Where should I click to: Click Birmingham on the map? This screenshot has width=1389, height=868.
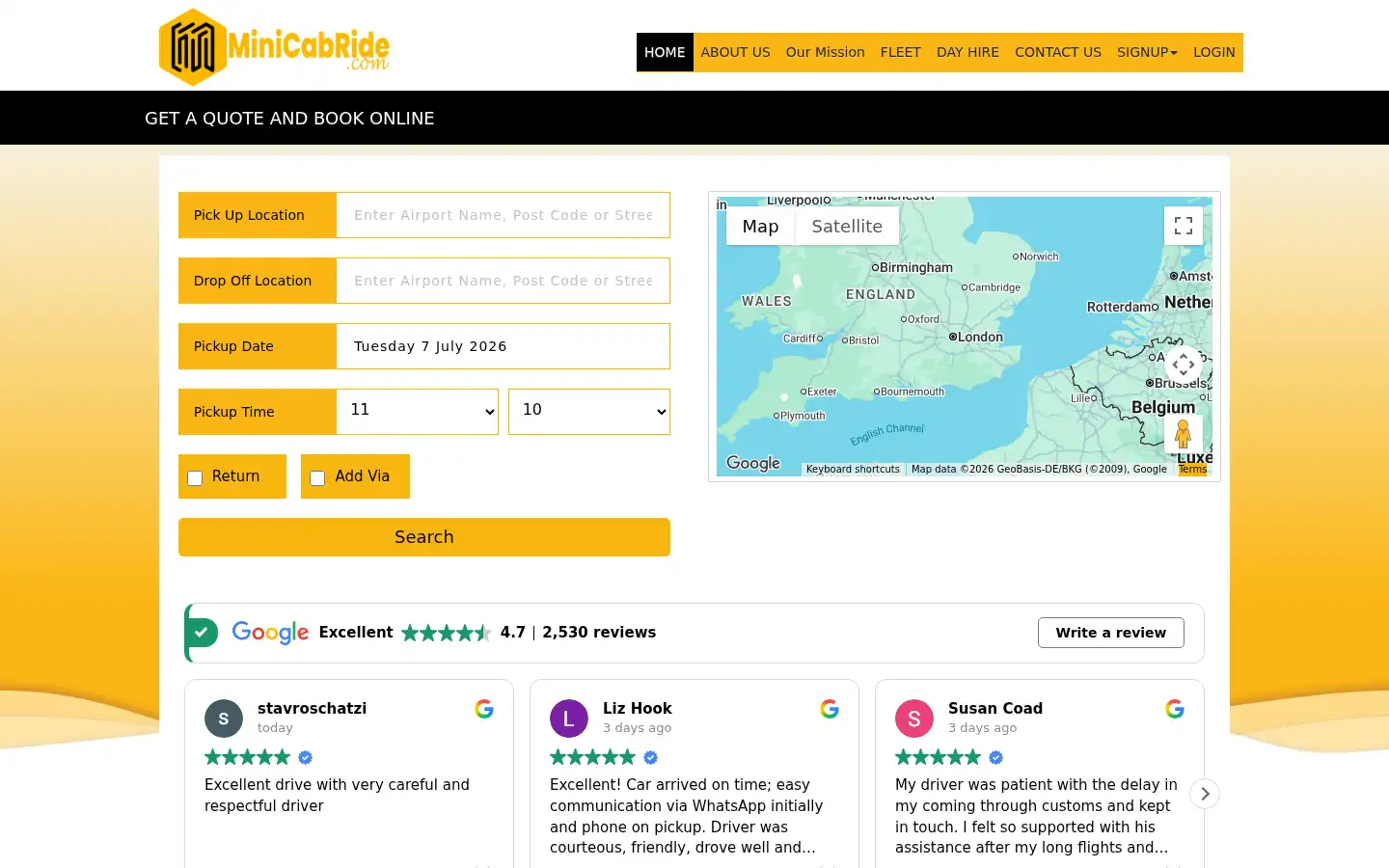tap(912, 267)
